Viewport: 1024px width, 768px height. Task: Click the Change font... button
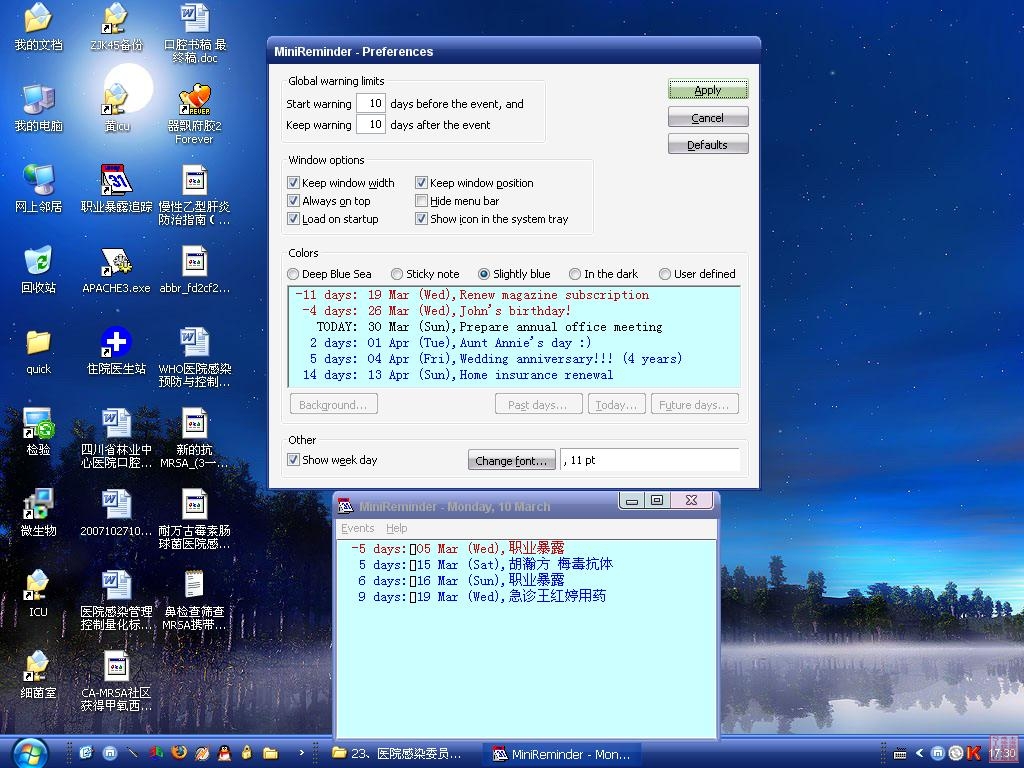511,460
